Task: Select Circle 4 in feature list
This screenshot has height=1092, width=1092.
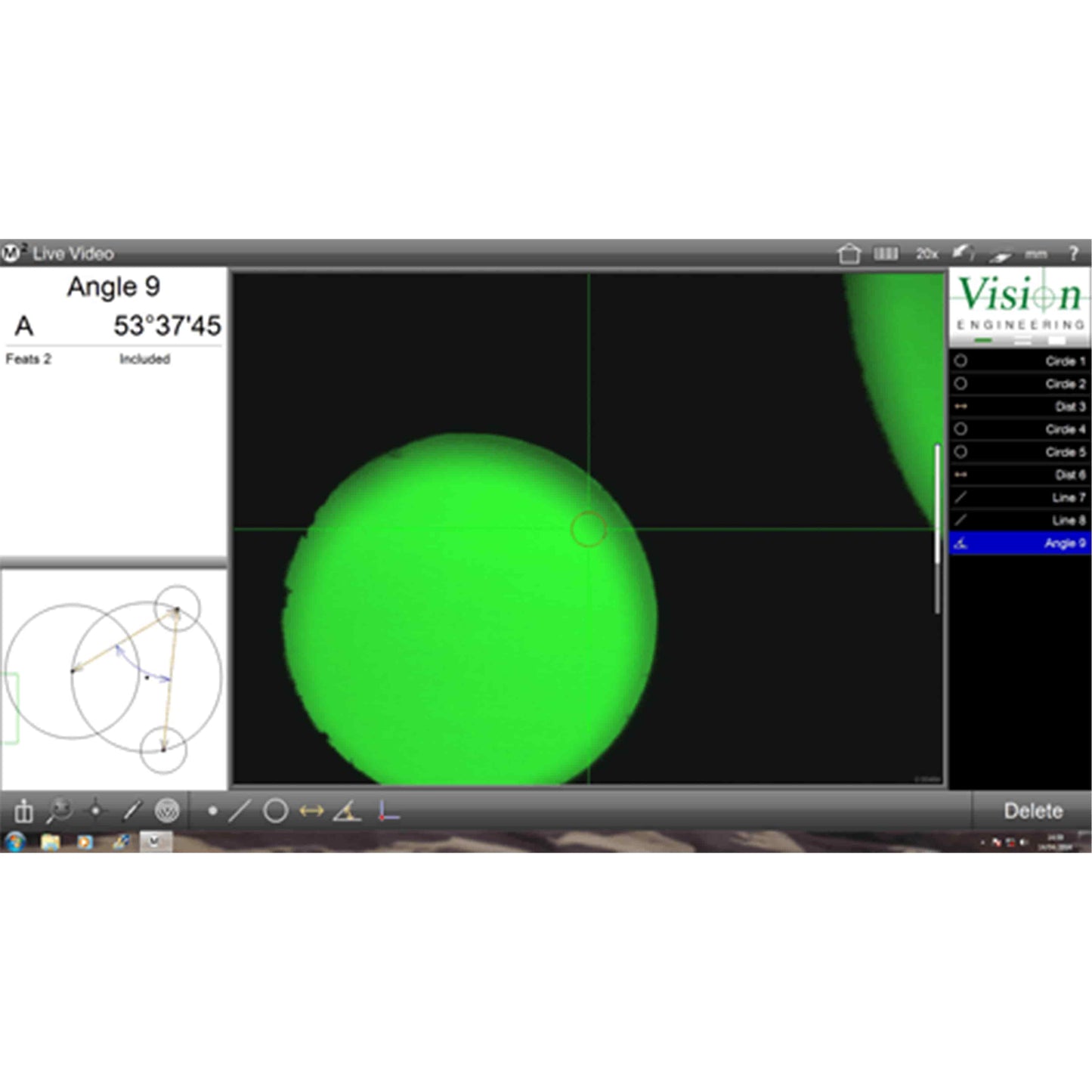Action: (x=1020, y=429)
